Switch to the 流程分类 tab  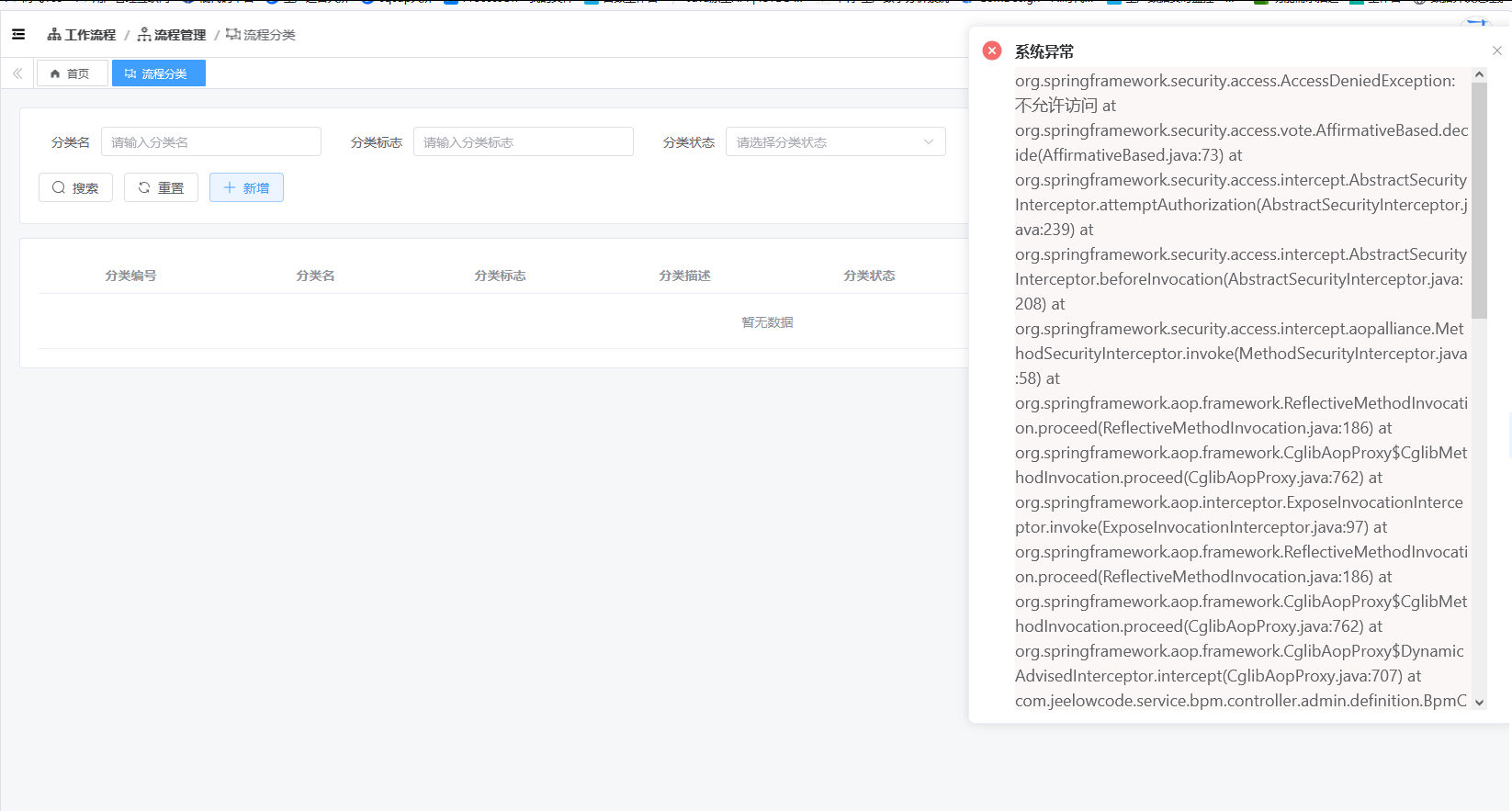tap(158, 73)
